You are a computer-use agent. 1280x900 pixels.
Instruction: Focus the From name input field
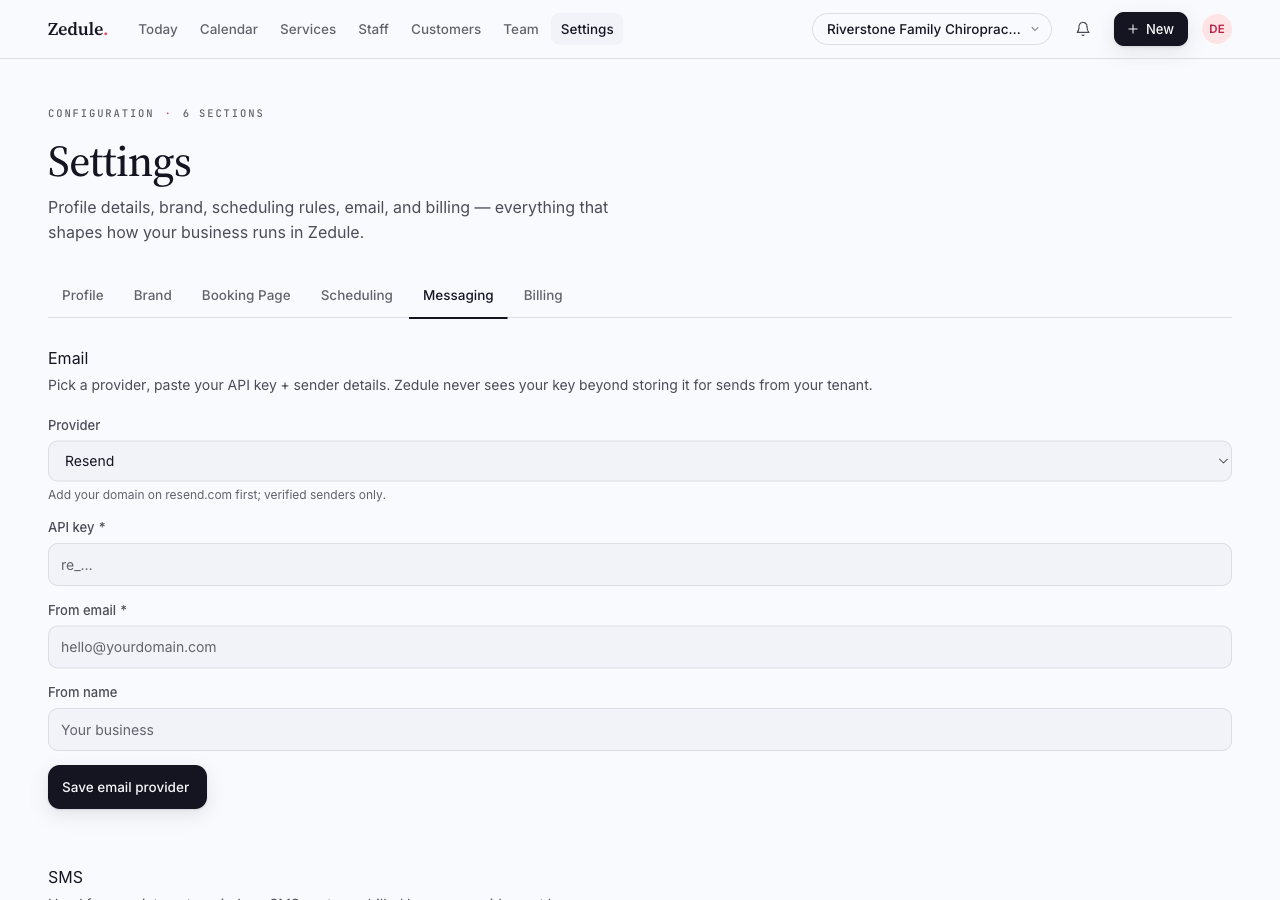click(x=640, y=730)
